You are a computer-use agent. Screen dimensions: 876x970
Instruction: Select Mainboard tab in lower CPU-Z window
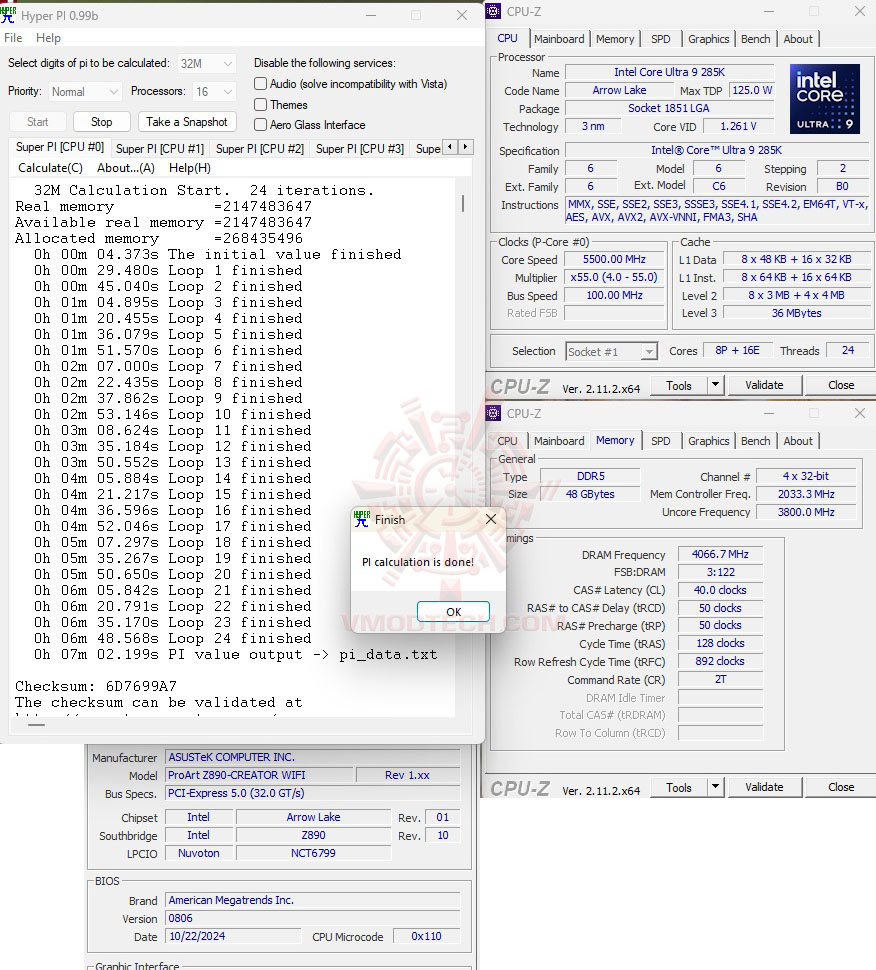pos(559,441)
